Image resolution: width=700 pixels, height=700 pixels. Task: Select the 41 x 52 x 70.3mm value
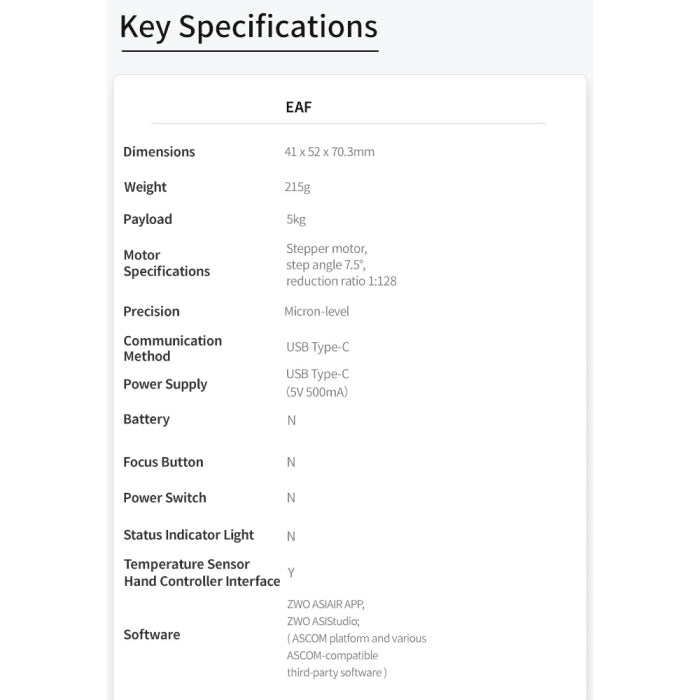[329, 152]
